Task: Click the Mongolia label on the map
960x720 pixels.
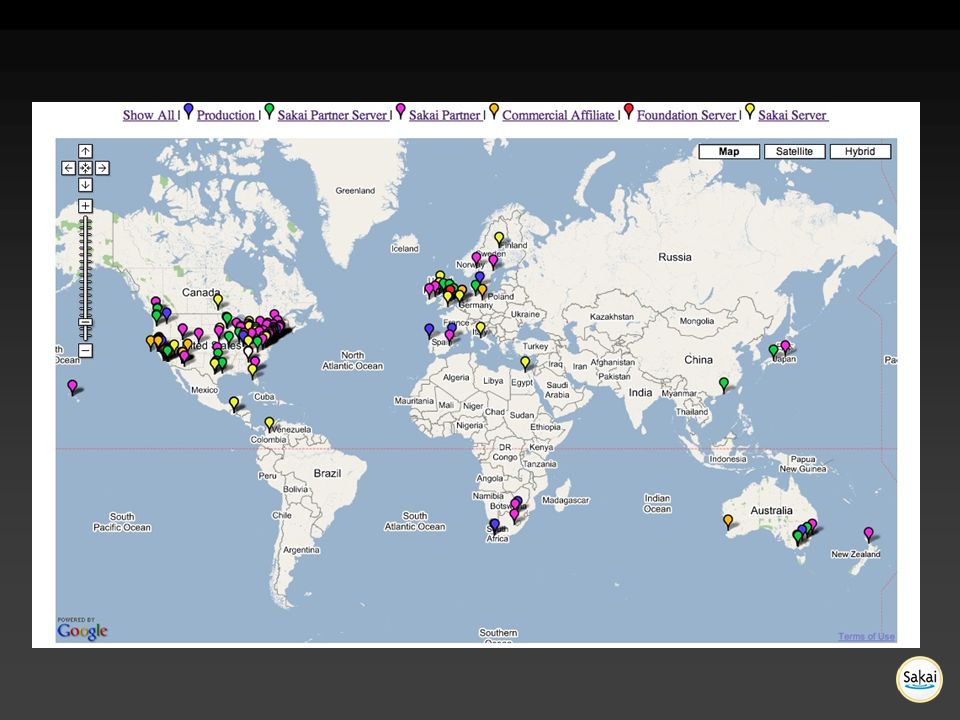Action: 697,321
